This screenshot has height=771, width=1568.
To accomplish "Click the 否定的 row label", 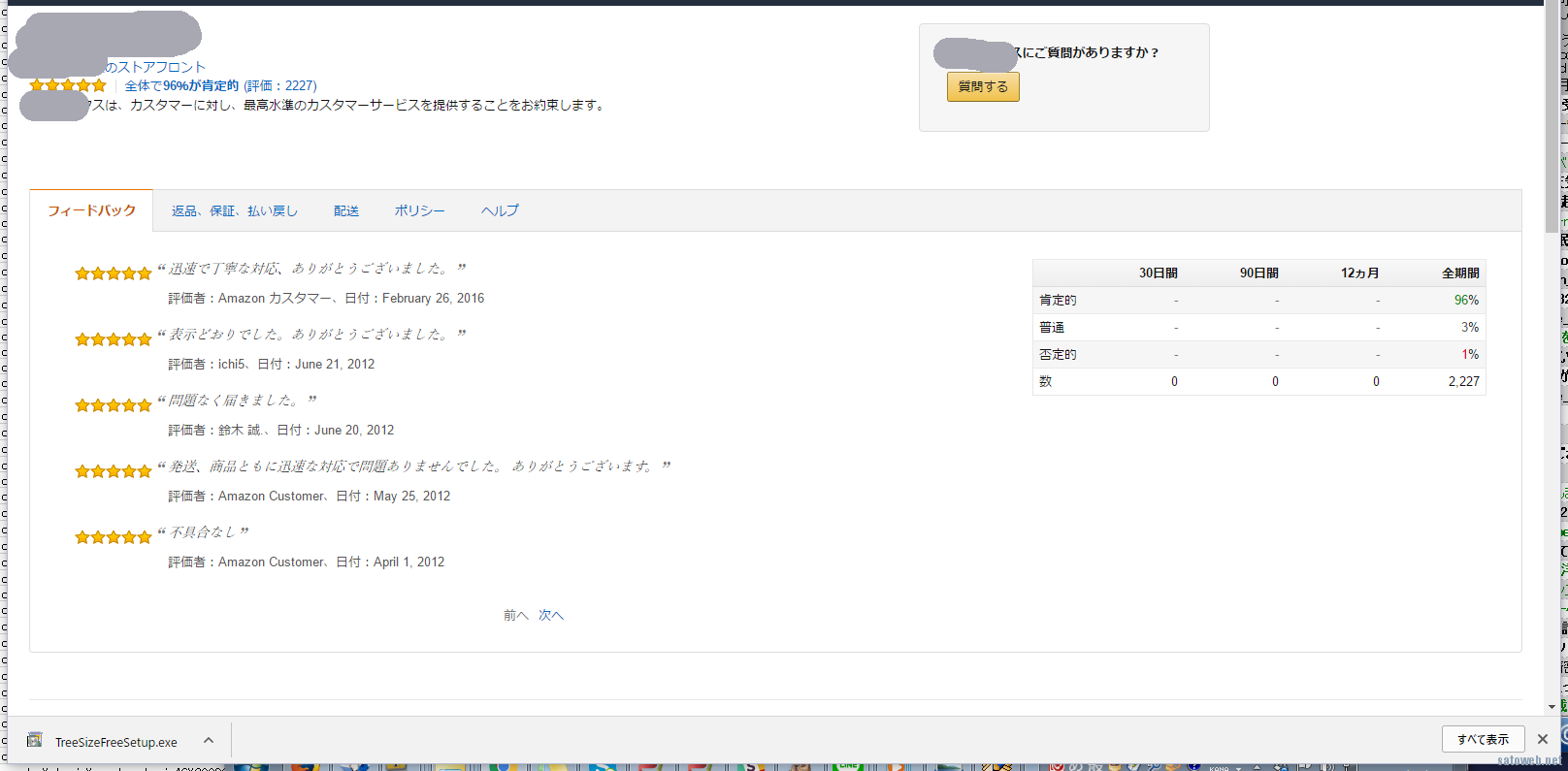I will pos(1058,354).
